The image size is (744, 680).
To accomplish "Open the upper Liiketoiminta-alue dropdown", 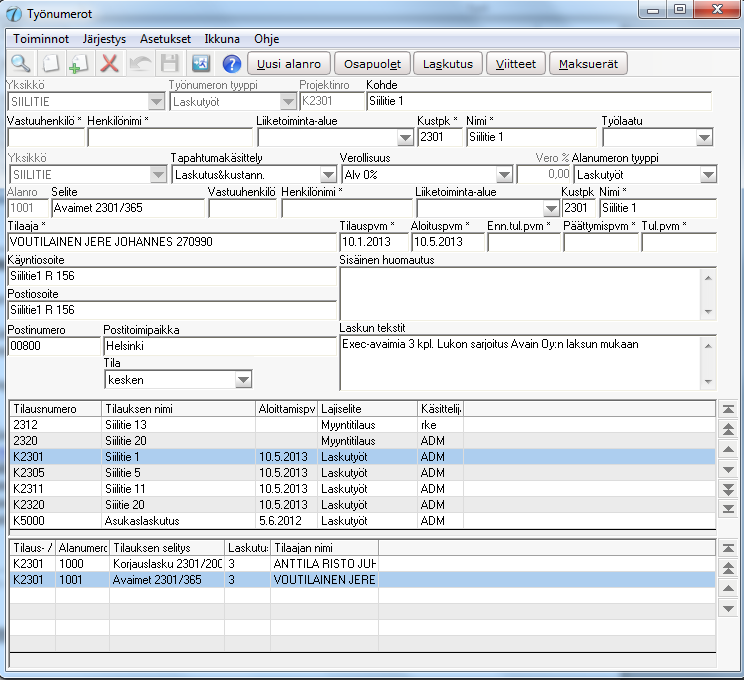I will [x=405, y=138].
